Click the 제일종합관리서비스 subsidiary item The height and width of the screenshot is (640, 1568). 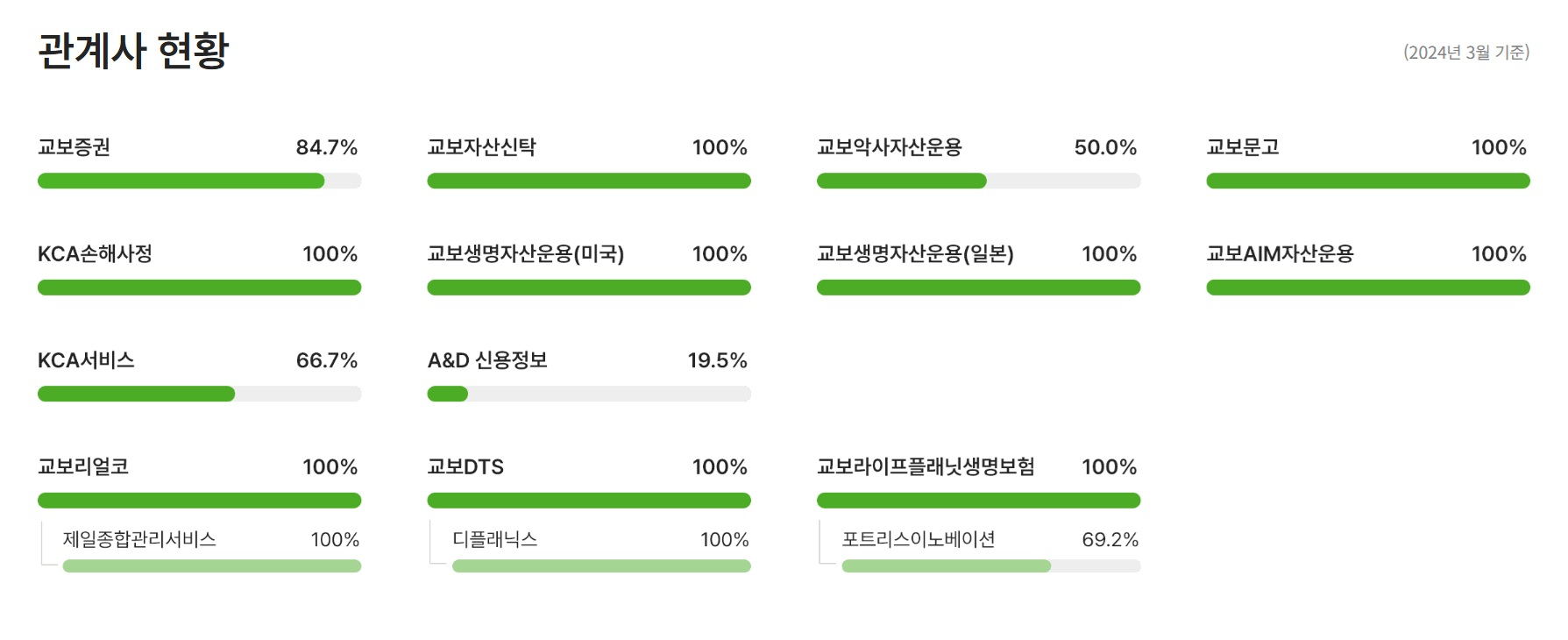tap(139, 539)
